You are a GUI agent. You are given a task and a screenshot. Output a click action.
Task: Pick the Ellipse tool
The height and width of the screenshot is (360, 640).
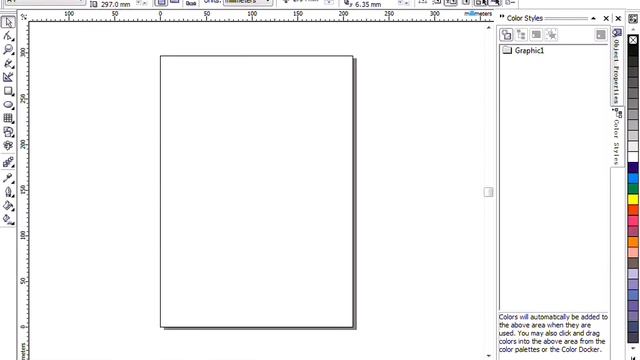pos(8,105)
